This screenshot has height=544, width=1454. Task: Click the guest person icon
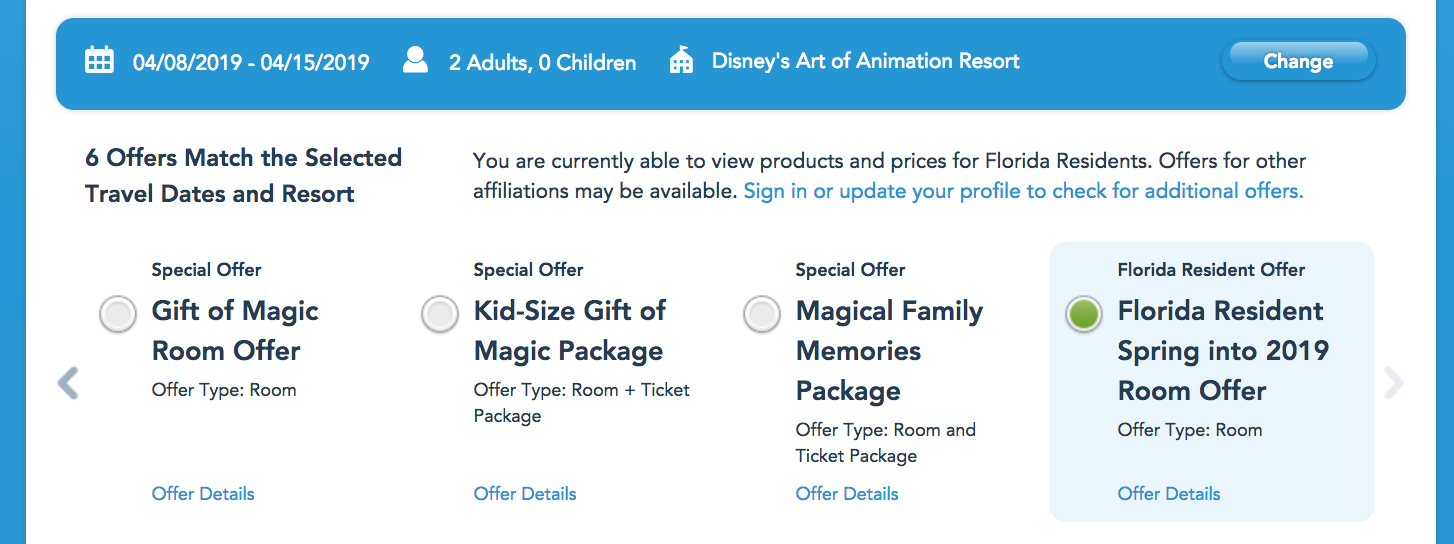click(x=415, y=60)
